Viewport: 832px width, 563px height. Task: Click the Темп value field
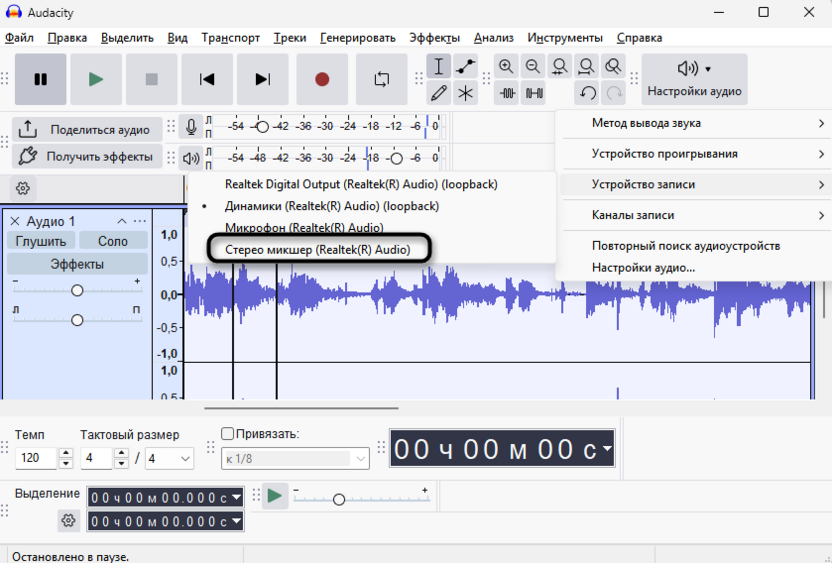pos(36,458)
